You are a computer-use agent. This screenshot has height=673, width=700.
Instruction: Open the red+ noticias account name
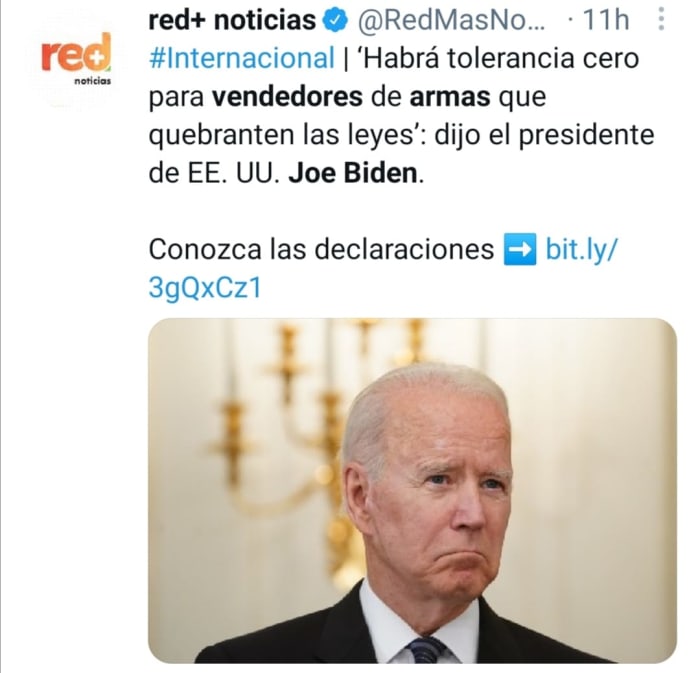[232, 21]
